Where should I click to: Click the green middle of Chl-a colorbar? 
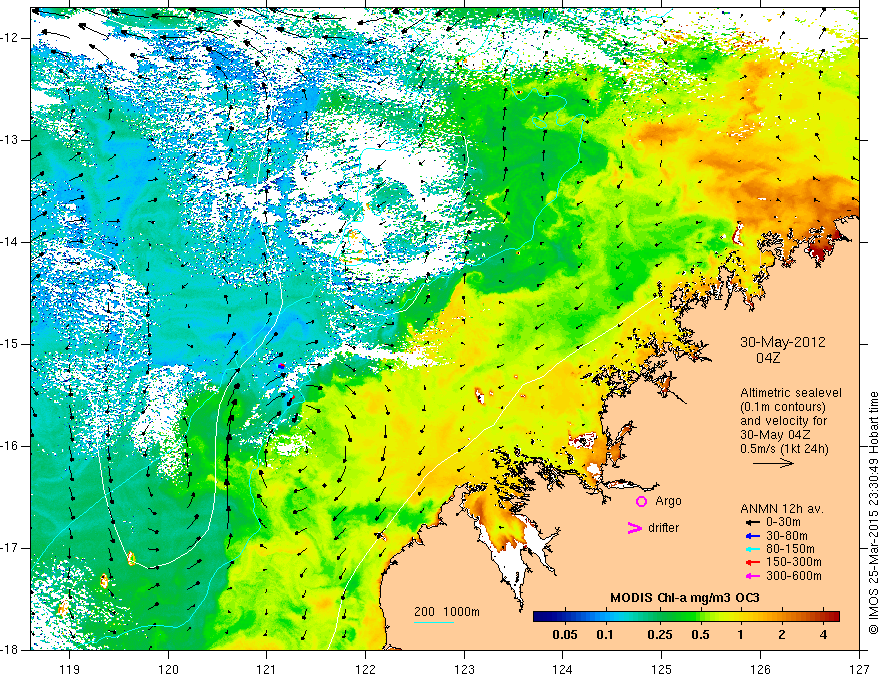[x=686, y=617]
